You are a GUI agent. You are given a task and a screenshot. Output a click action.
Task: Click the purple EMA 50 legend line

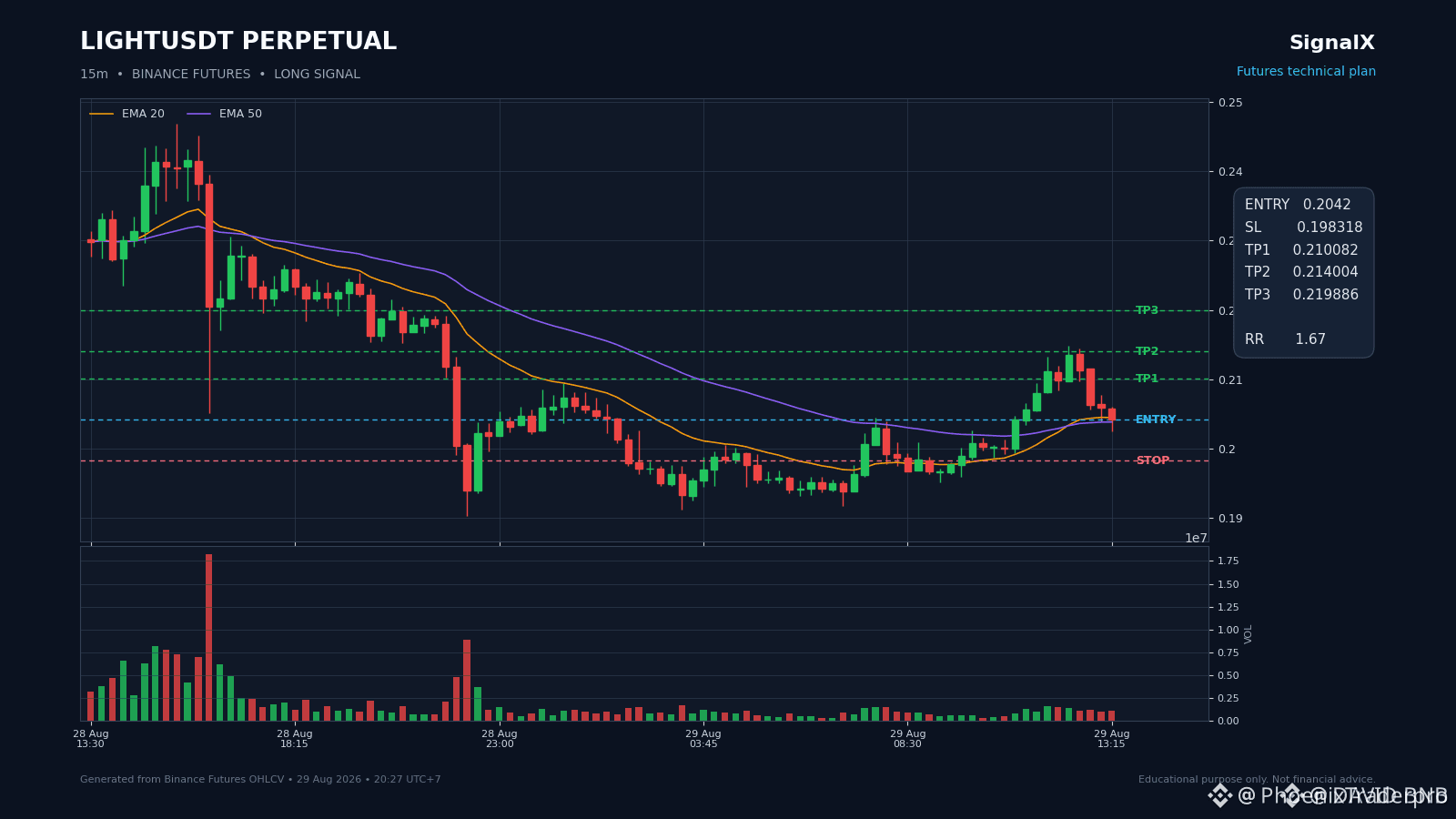click(x=198, y=114)
